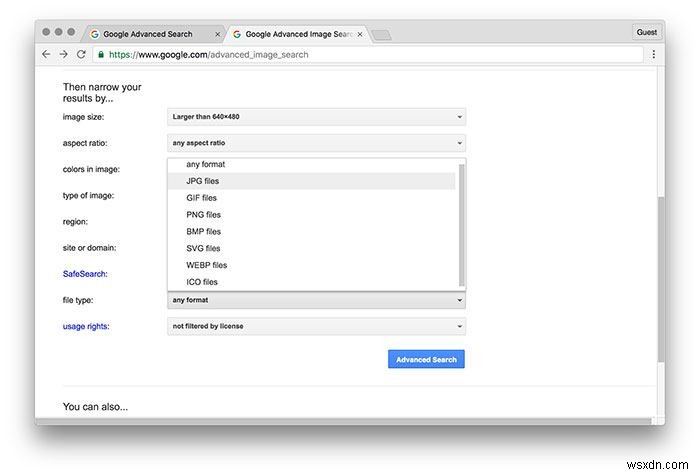
Task: Click the site or domain label
Action: (89, 248)
